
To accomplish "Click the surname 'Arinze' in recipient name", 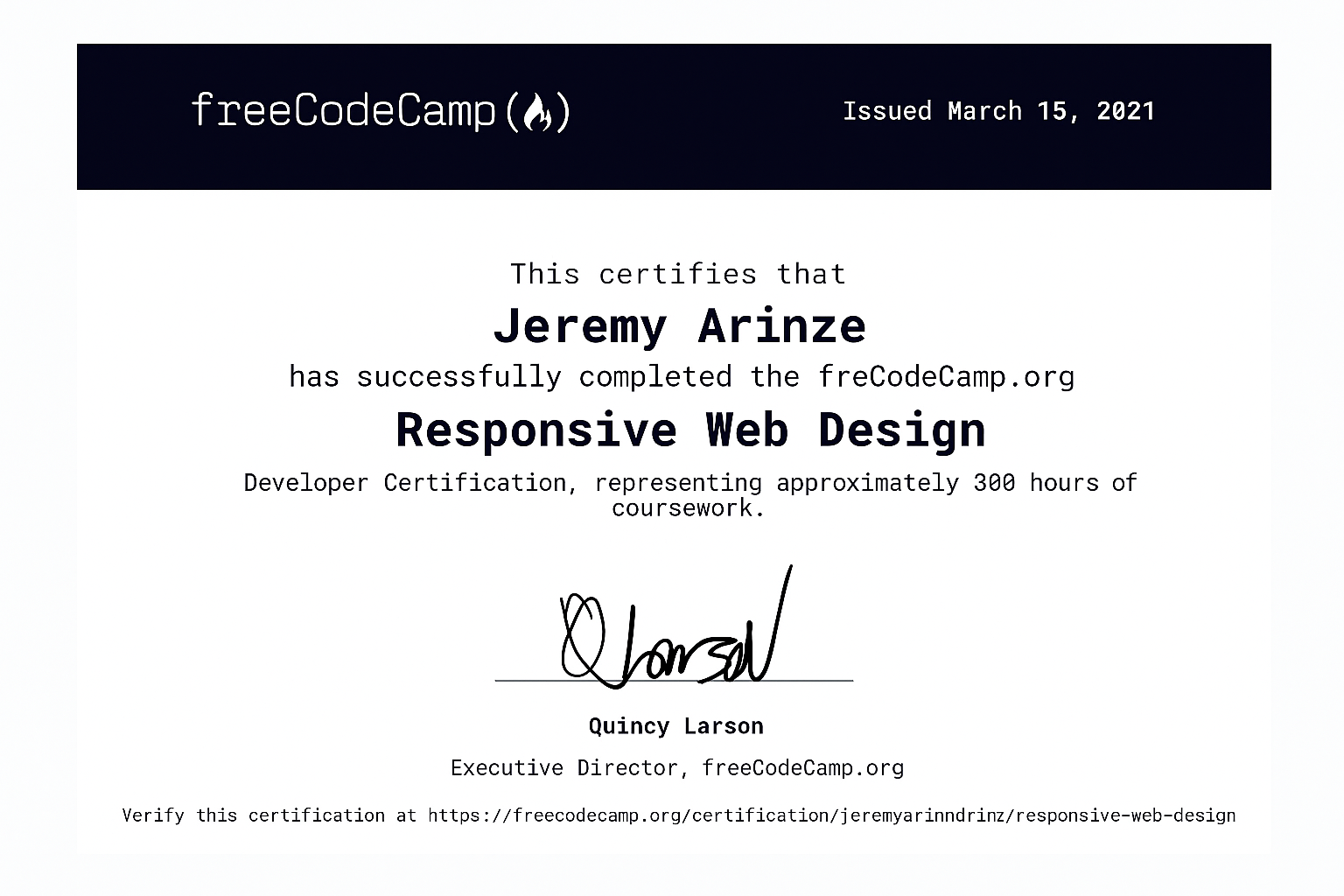I will click(781, 326).
